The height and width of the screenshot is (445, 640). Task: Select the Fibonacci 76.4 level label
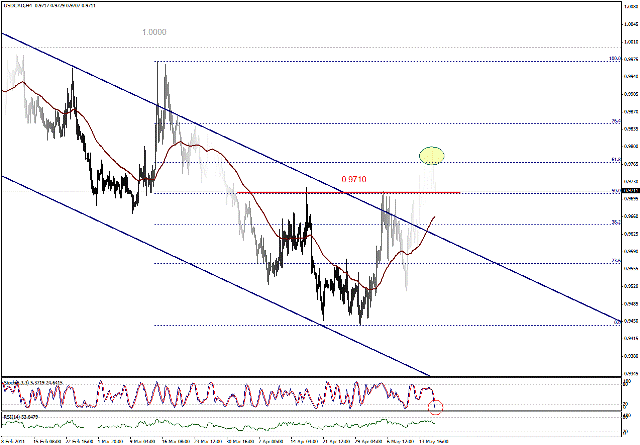pos(614,122)
